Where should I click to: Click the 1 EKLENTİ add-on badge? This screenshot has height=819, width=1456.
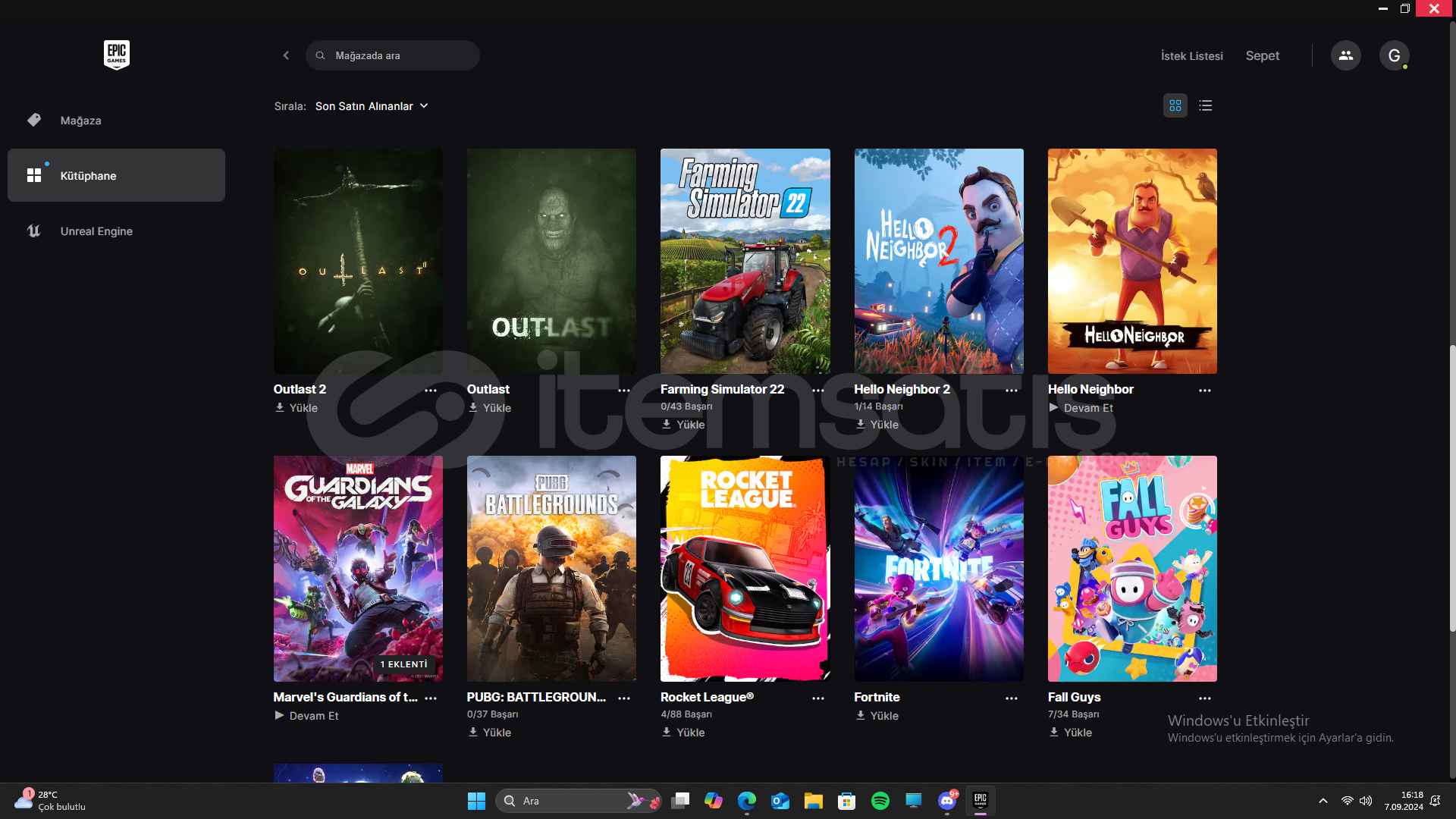point(404,664)
